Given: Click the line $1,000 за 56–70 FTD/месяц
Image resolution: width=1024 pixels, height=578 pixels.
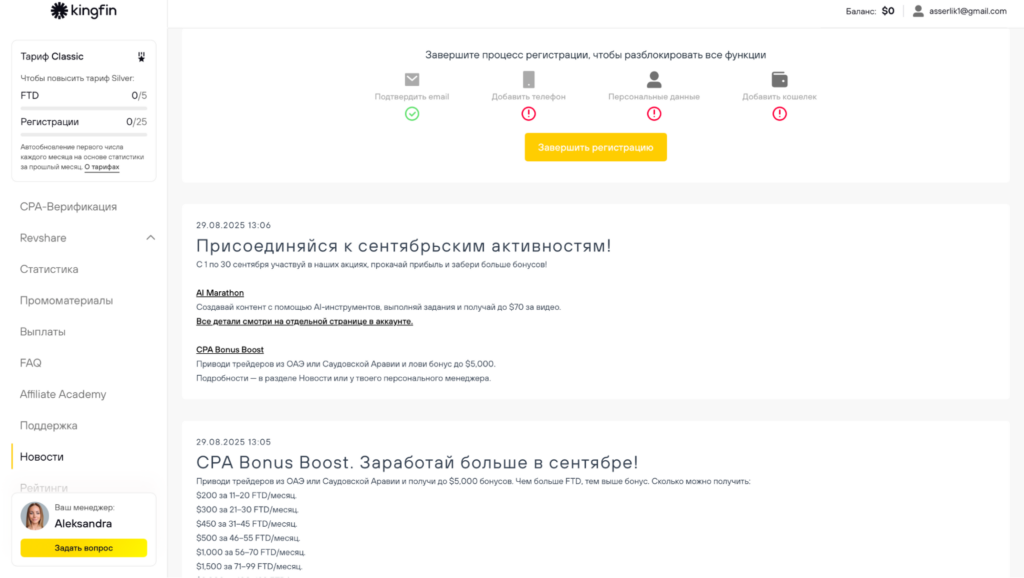Looking at the screenshot, I should coord(251,553).
